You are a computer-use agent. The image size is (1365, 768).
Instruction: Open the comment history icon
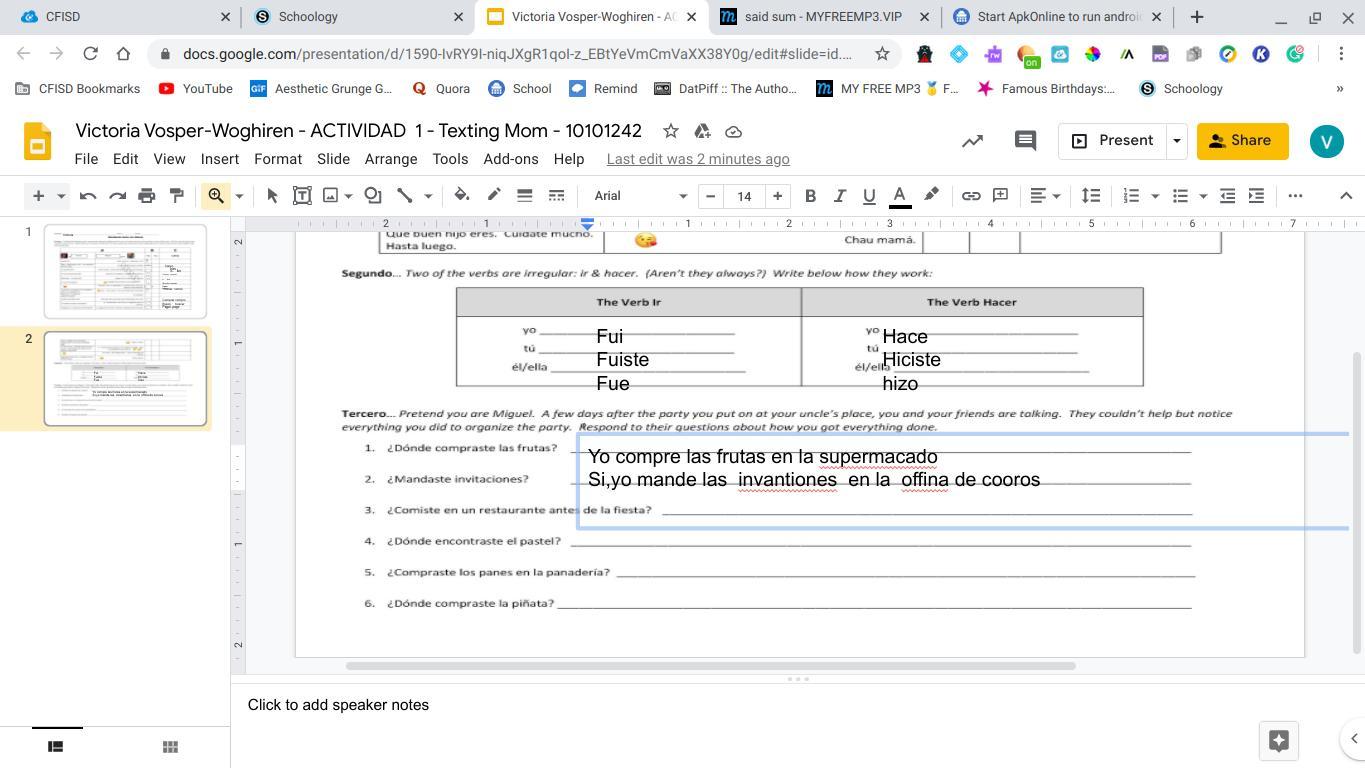tap(1025, 141)
